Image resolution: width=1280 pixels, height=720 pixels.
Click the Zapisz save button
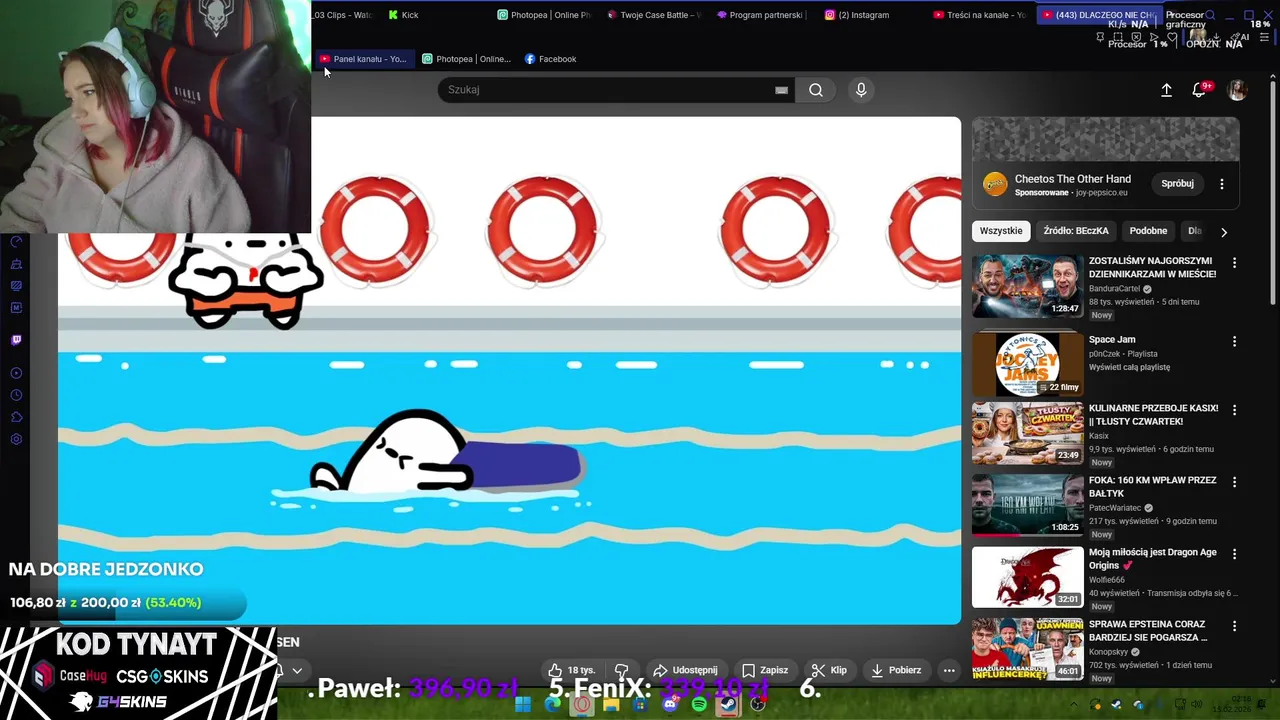pyautogui.click(x=765, y=670)
